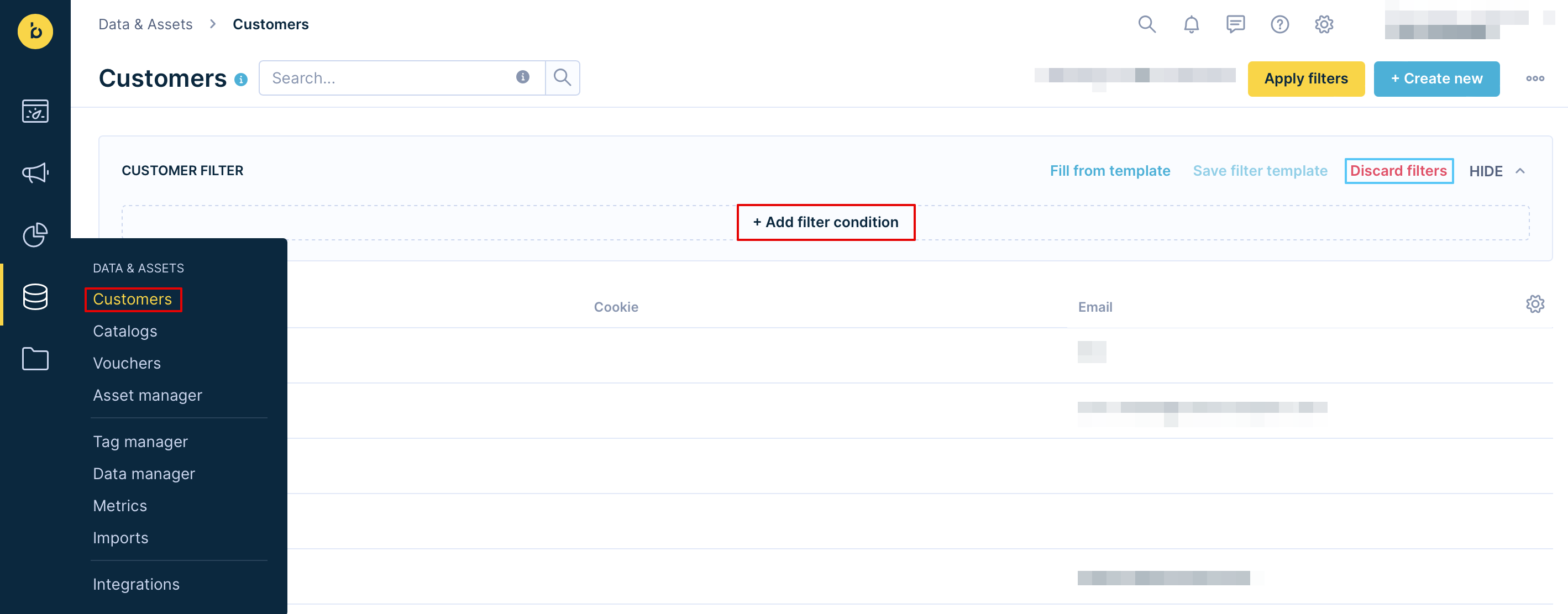Open the Dashboards sidebar icon

click(35, 111)
